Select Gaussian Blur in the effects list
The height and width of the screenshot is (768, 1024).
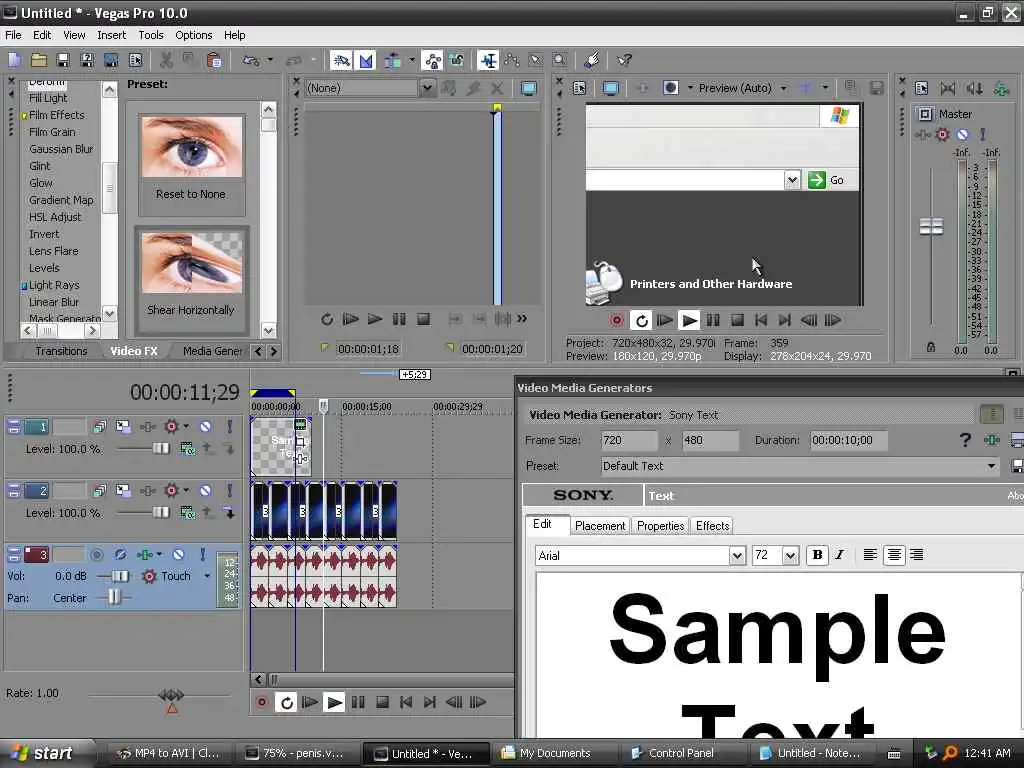click(61, 149)
